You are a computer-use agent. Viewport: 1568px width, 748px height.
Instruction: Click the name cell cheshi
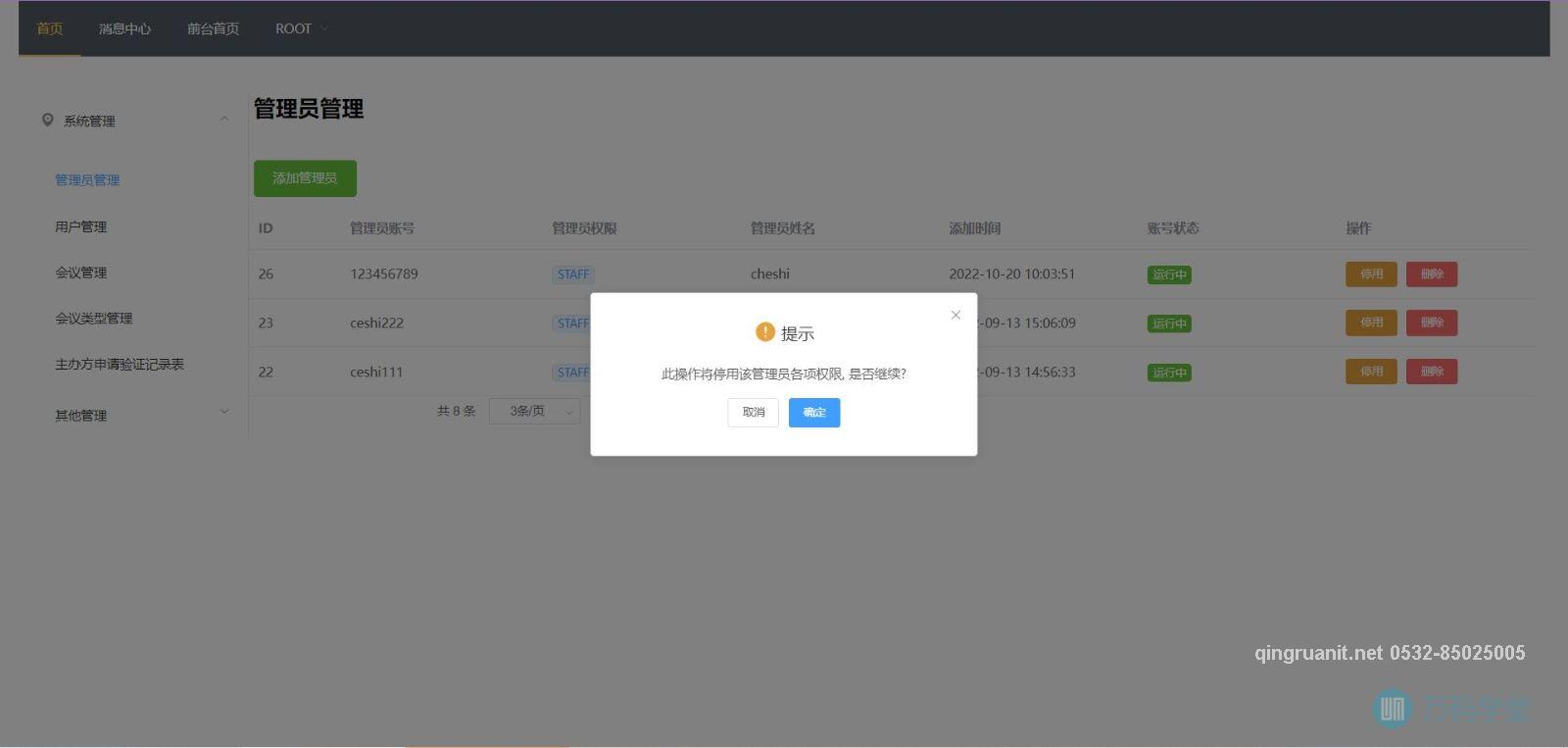[770, 274]
